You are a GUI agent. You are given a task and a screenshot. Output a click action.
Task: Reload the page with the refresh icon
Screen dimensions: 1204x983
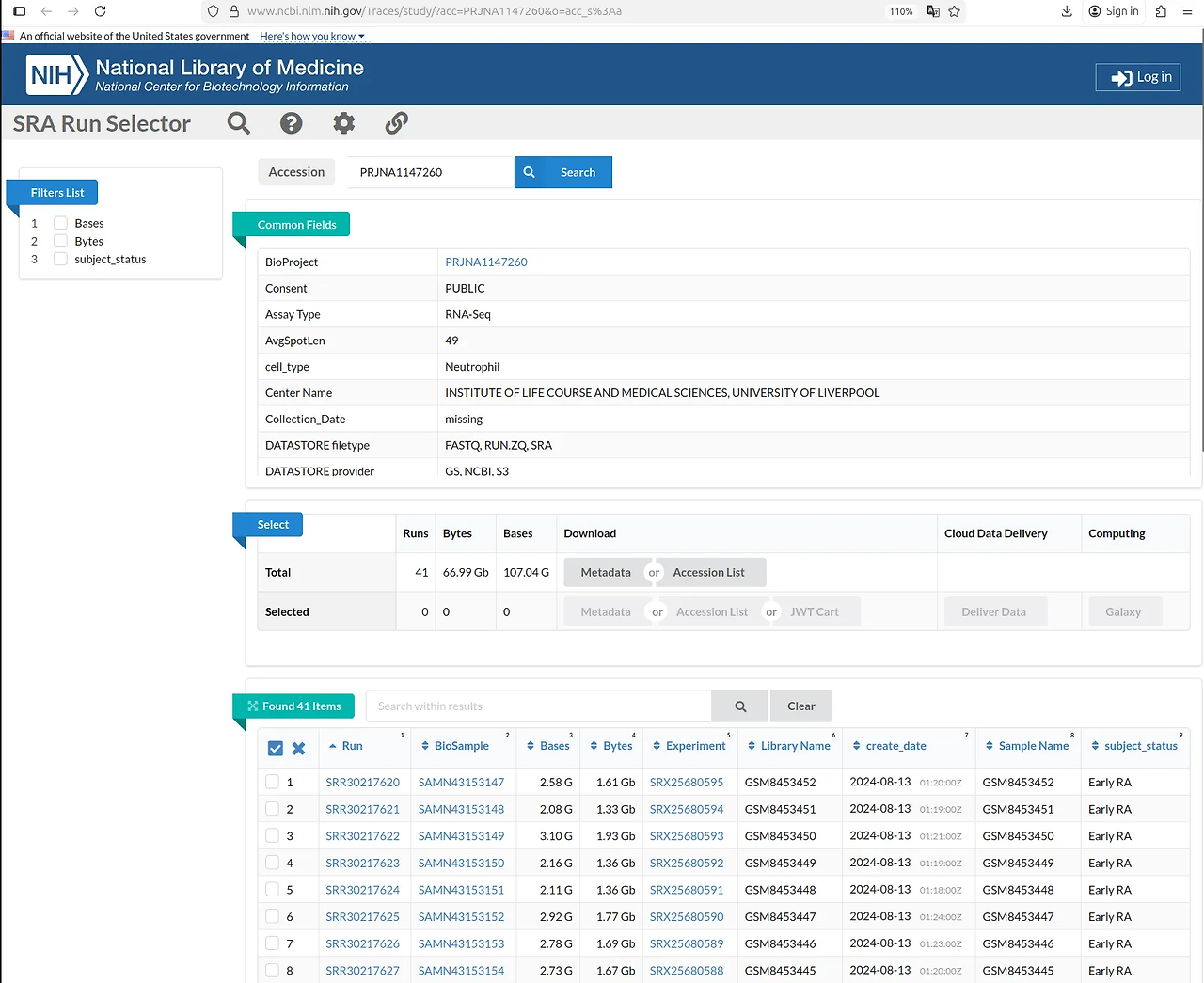coord(101,11)
